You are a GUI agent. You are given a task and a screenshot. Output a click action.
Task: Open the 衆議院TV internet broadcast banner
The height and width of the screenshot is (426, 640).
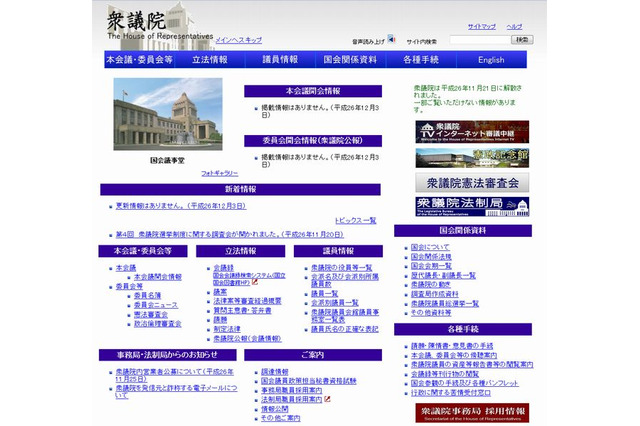click(472, 132)
